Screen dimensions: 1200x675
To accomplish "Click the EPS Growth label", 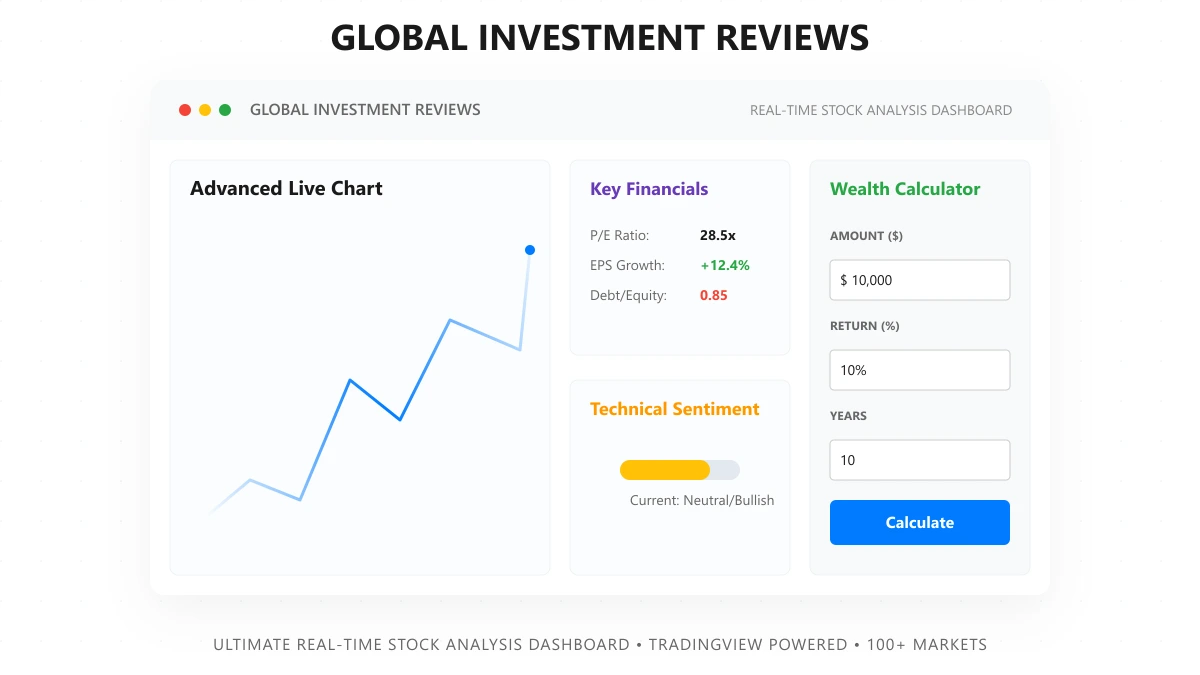I will point(627,266).
